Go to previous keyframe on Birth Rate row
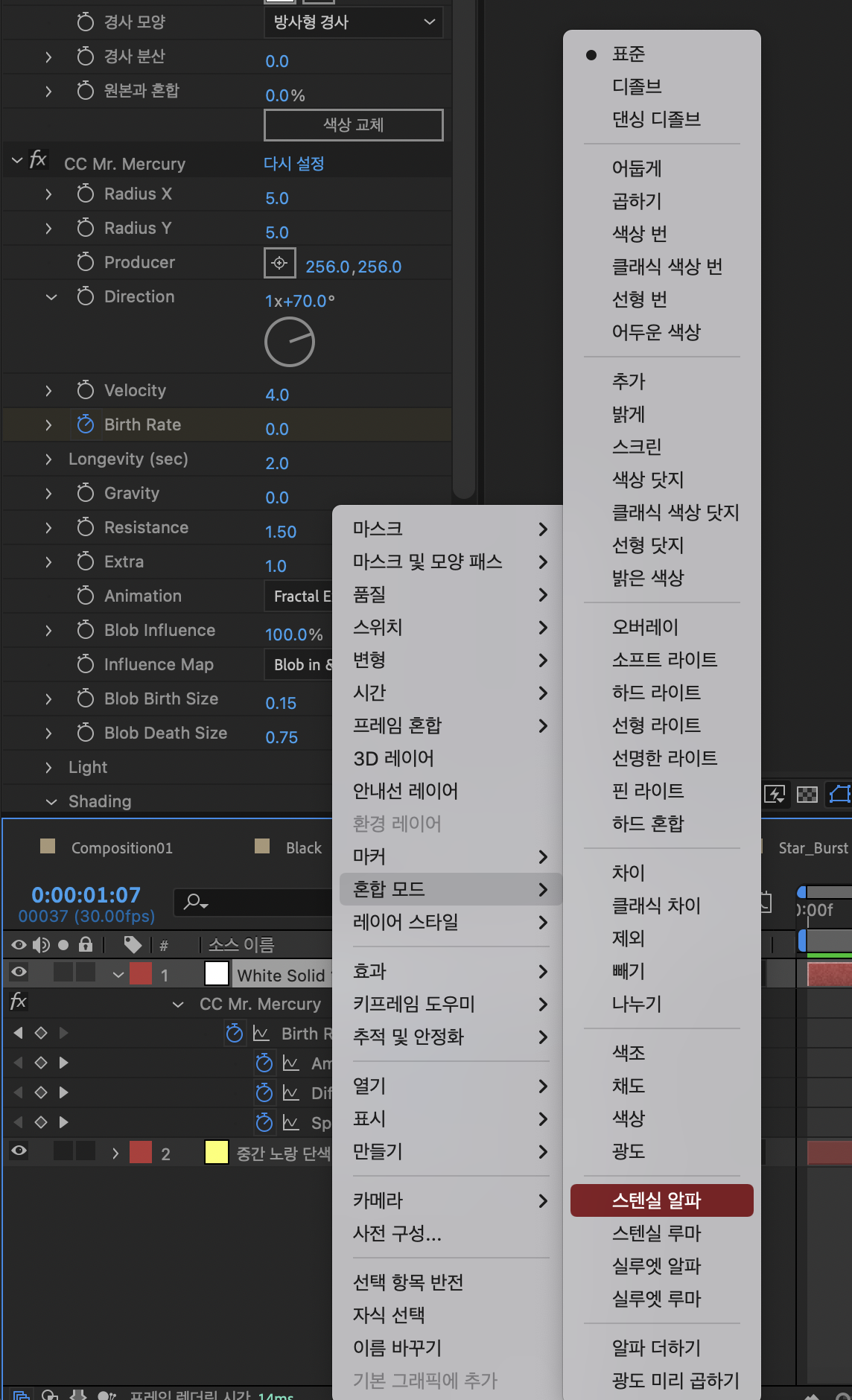This screenshot has height=1400, width=852. 19,1033
